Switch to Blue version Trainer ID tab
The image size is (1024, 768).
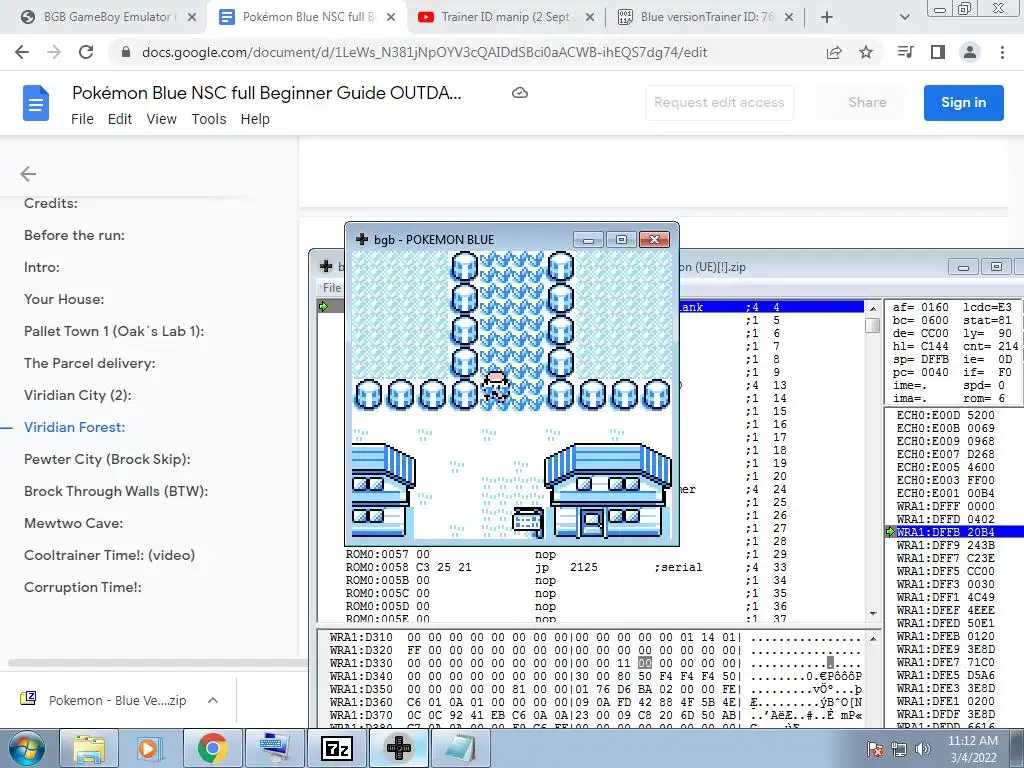(705, 17)
